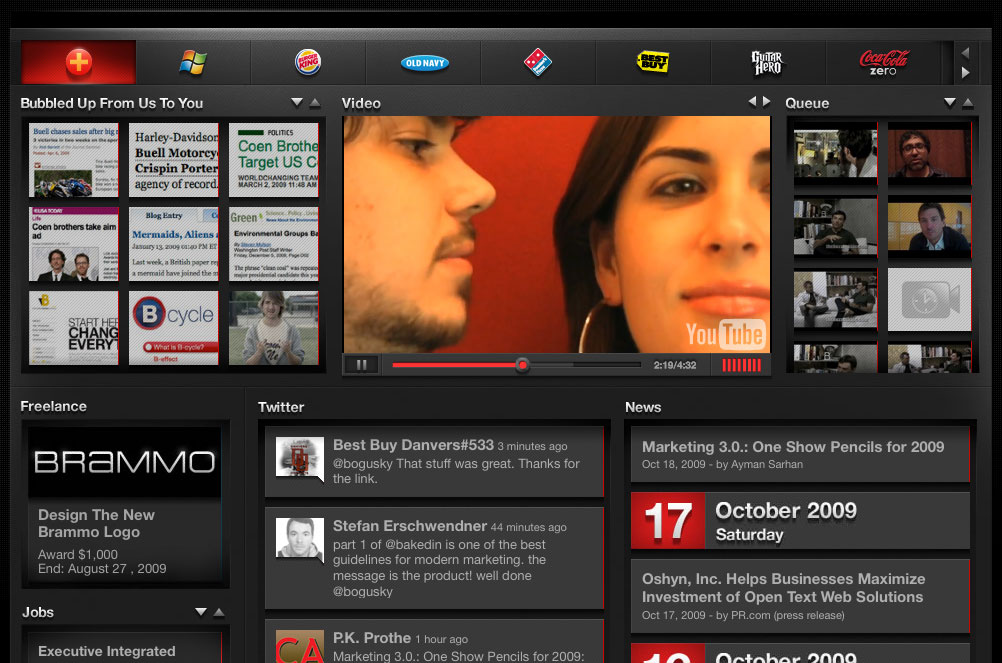Expand Bubbled Up From Us panel down arrow
The image size is (1002, 663).
(x=297, y=103)
